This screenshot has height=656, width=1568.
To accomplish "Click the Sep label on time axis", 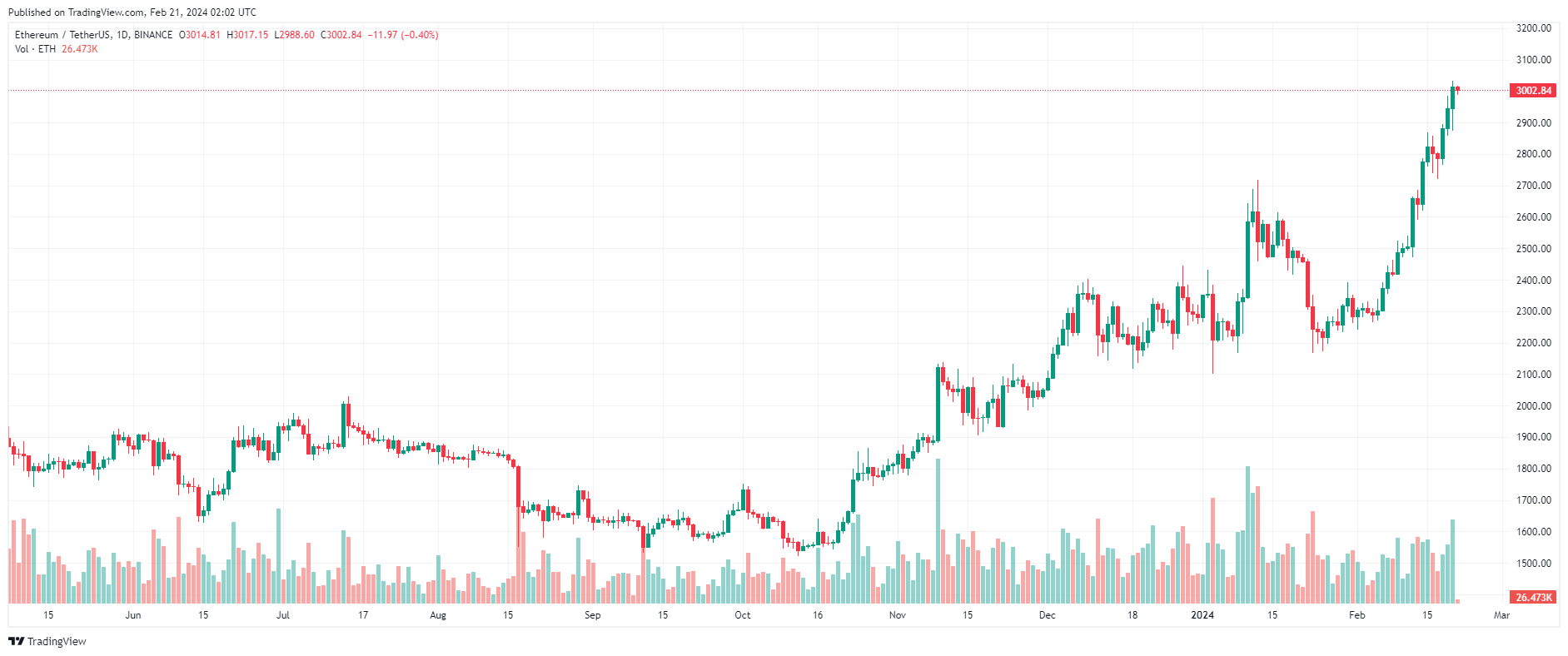I will (x=592, y=615).
